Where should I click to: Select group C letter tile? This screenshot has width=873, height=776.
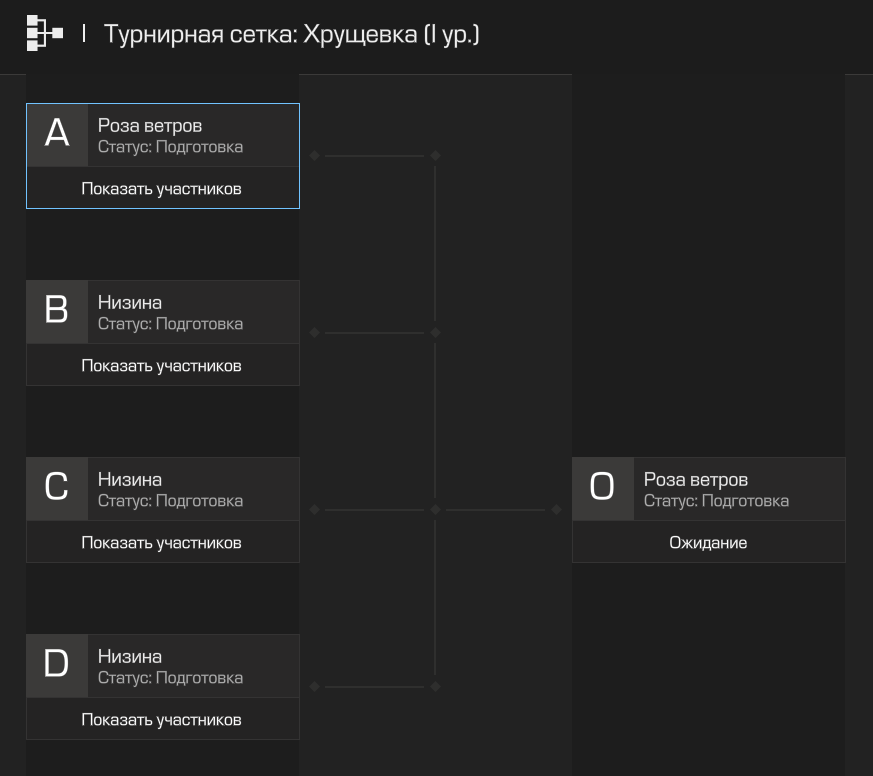[x=57, y=489]
